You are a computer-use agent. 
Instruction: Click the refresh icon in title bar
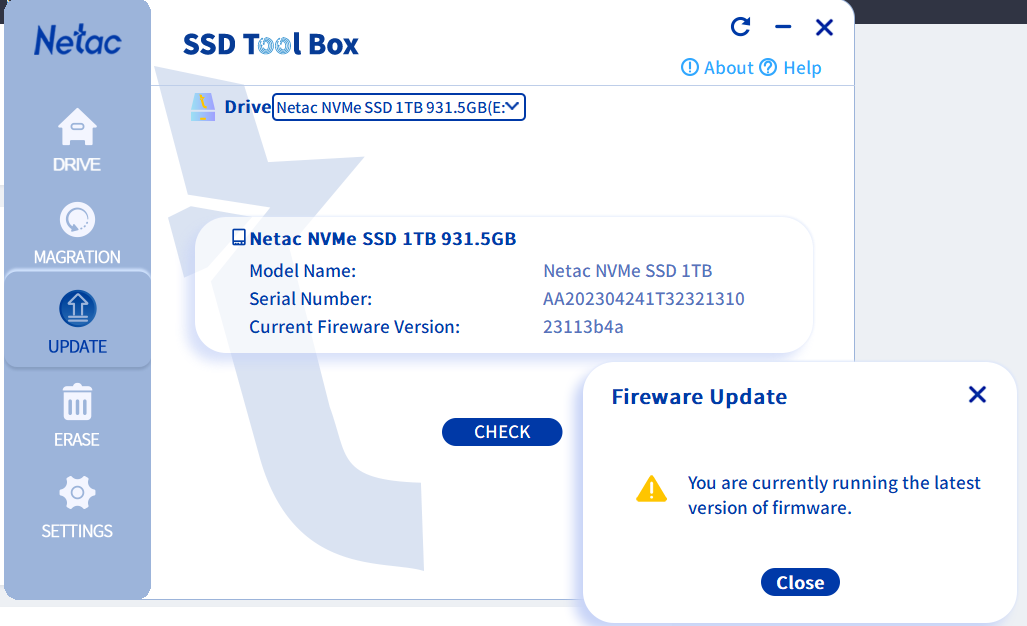pyautogui.click(x=740, y=27)
